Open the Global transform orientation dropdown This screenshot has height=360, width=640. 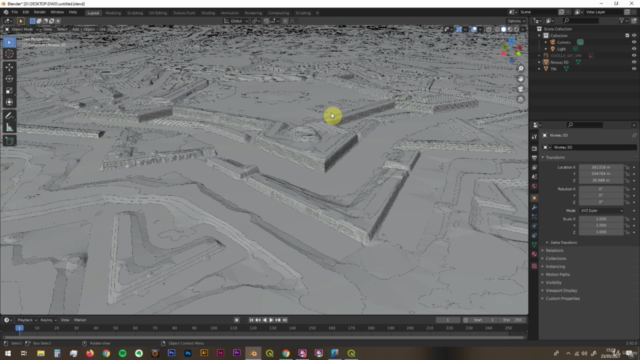click(x=236, y=21)
